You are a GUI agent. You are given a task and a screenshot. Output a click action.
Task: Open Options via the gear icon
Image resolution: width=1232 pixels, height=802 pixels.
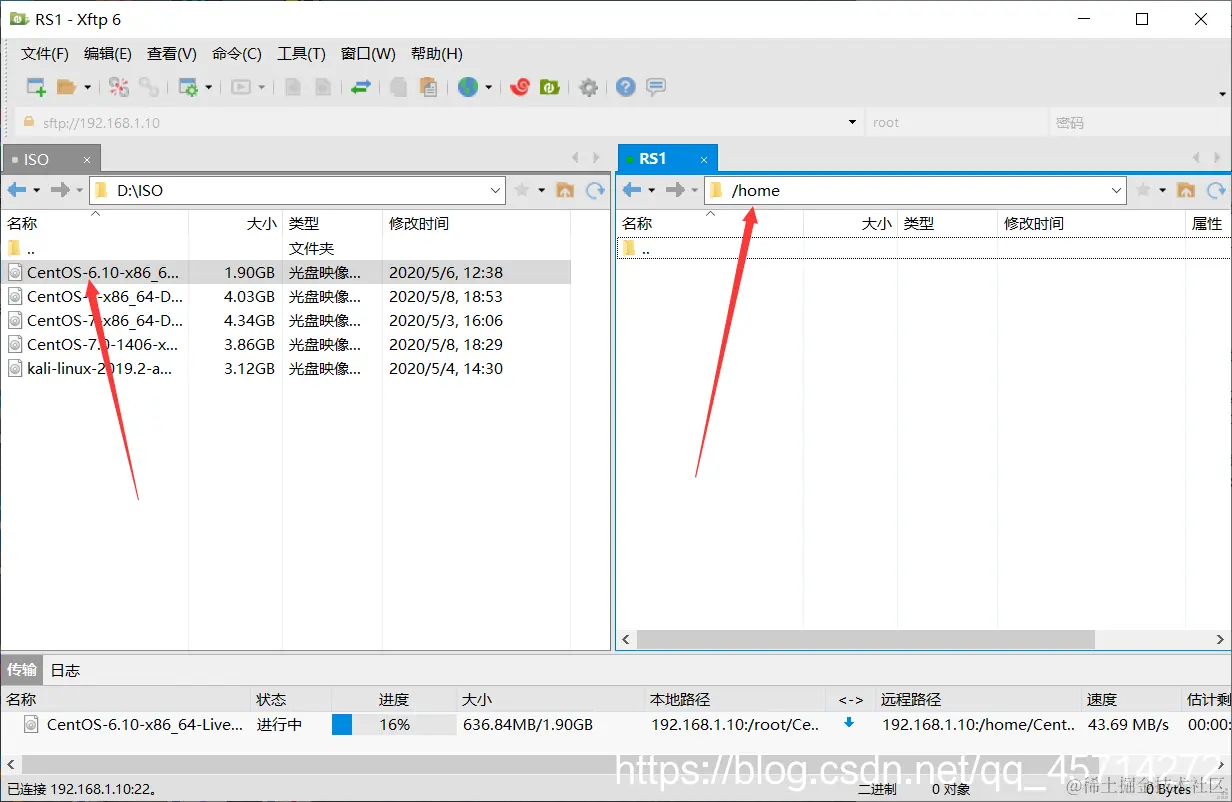(x=589, y=87)
